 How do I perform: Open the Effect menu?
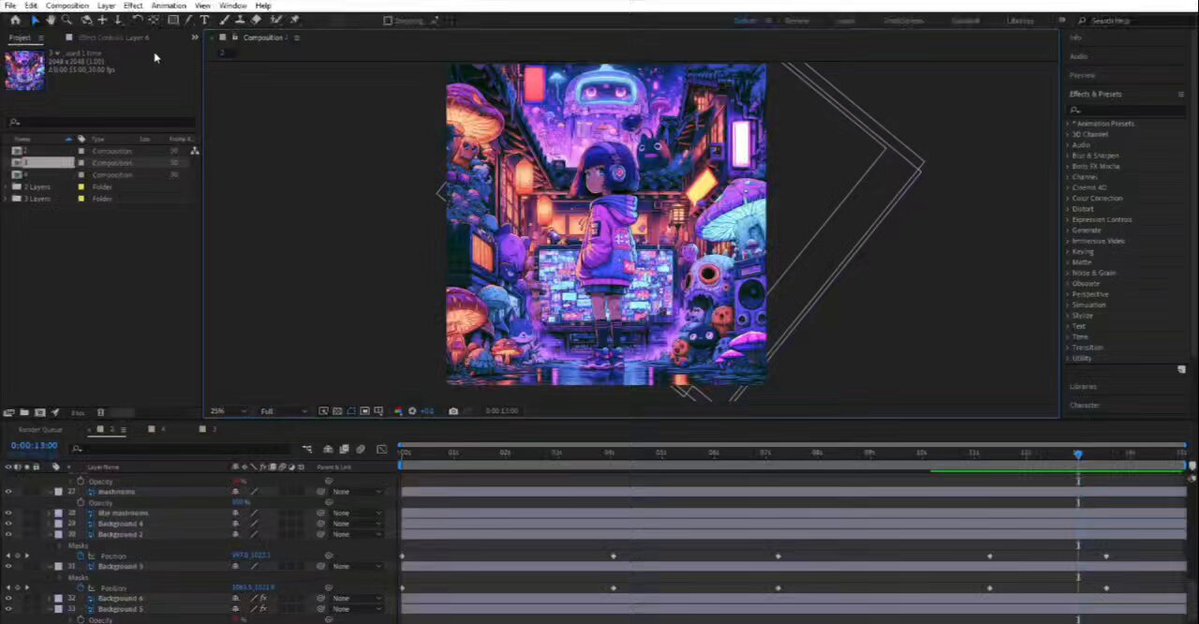click(133, 5)
